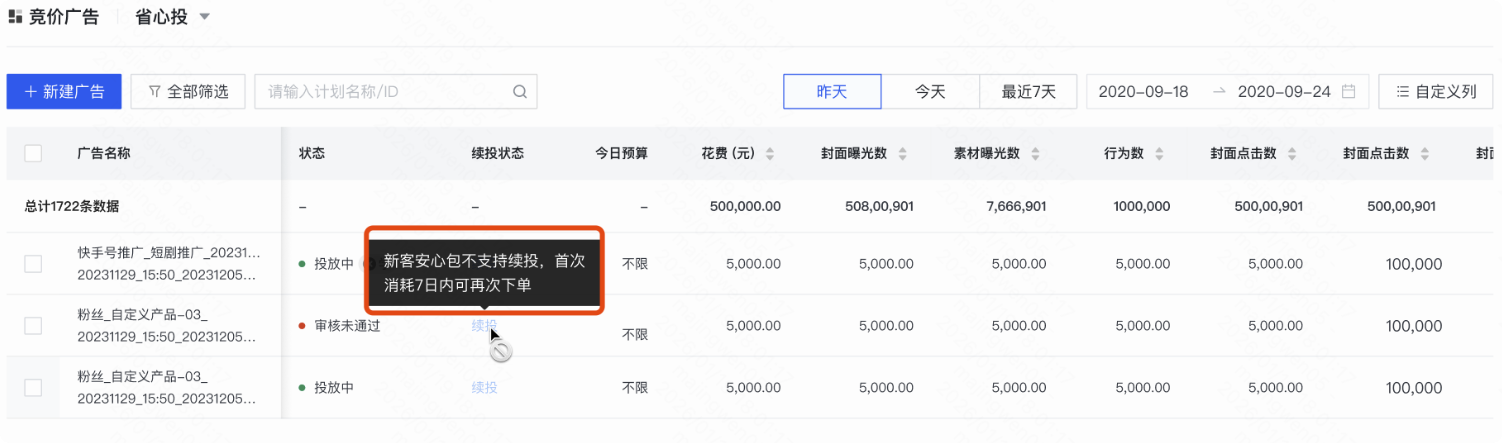Toggle the select-all checkbox in table header
Image resolution: width=1502 pixels, height=443 pixels.
33,153
